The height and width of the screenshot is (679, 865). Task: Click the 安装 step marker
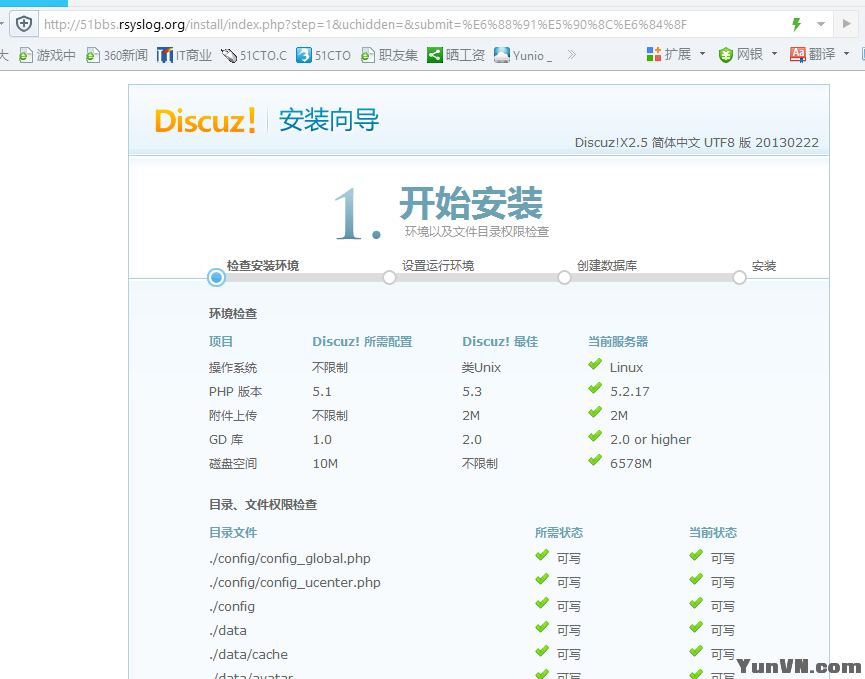click(x=739, y=277)
